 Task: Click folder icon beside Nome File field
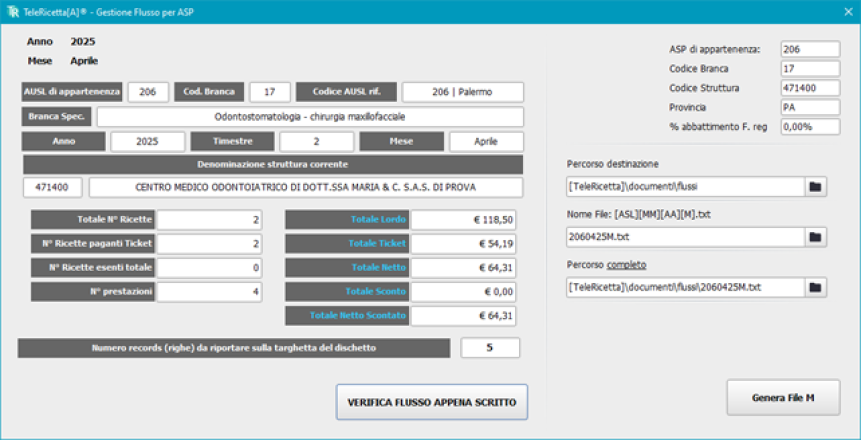point(817,237)
